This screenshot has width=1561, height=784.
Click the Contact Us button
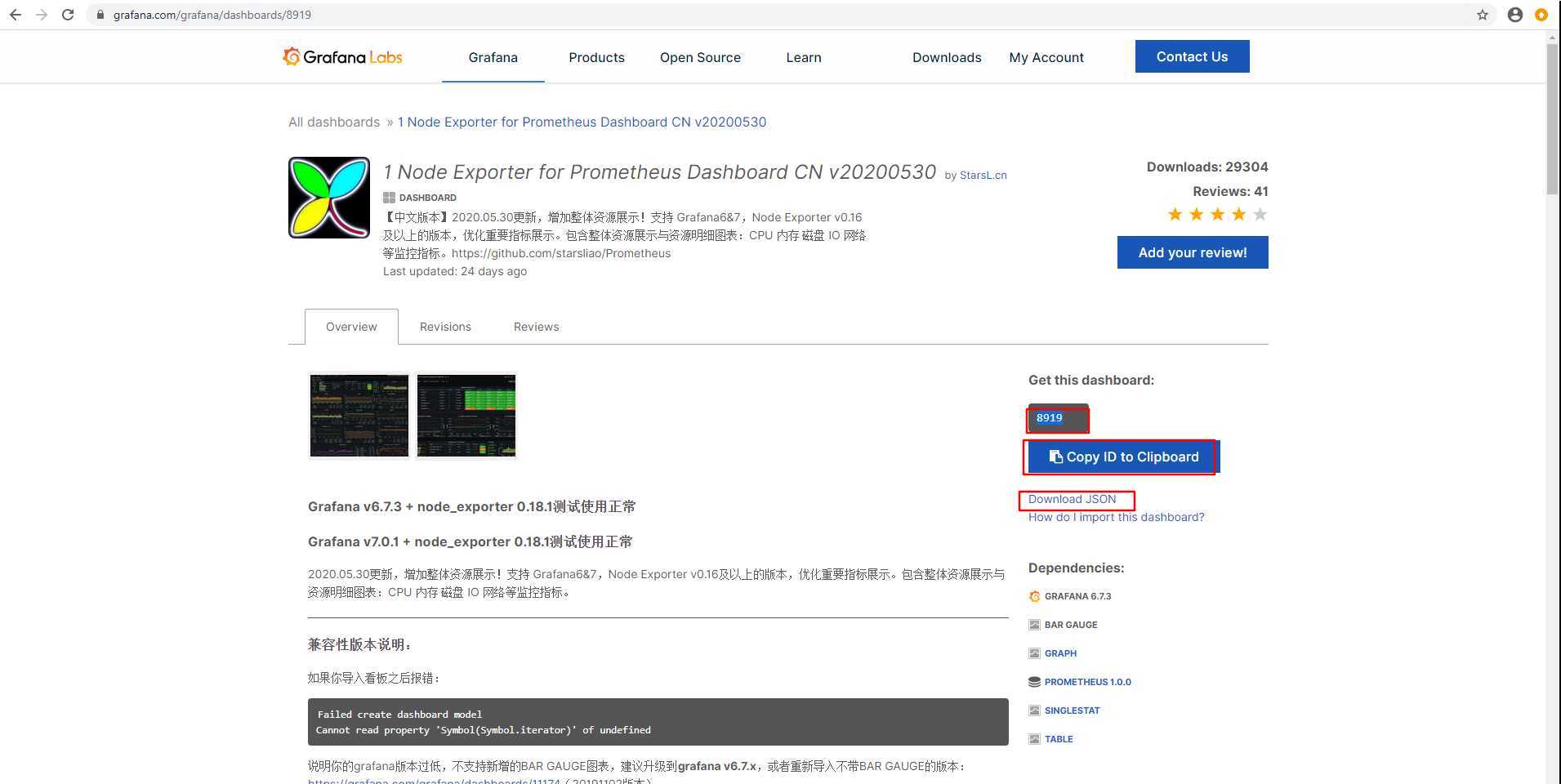point(1192,56)
